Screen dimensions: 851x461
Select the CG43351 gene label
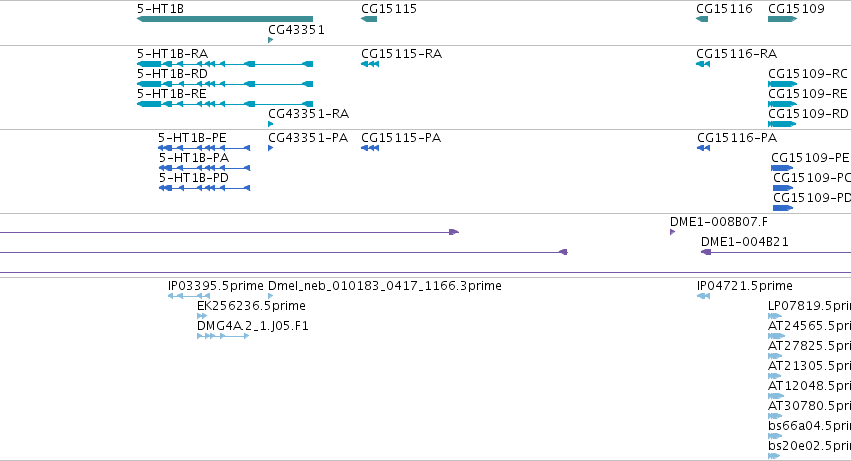tap(296, 30)
